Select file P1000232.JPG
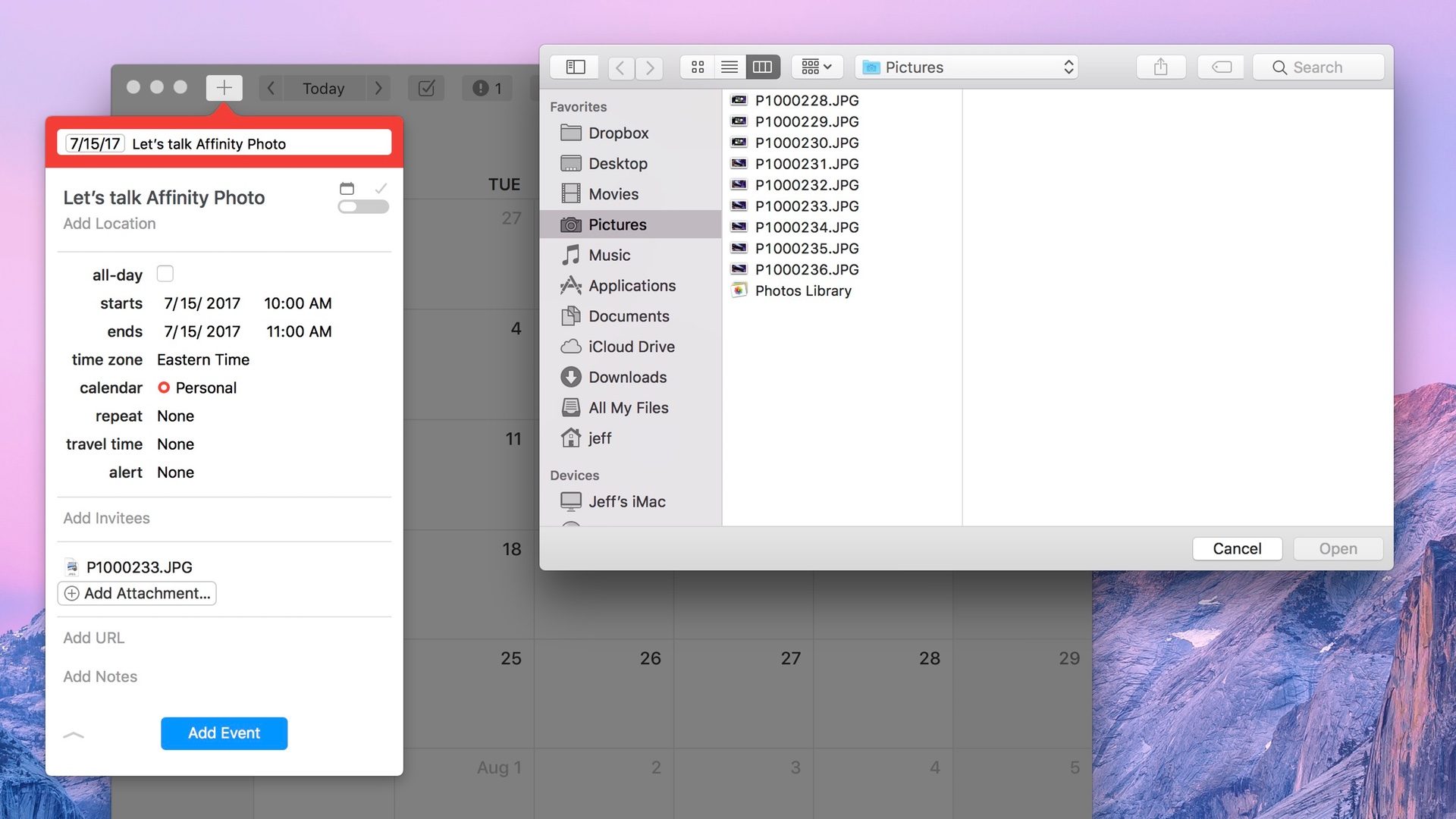Image resolution: width=1456 pixels, height=819 pixels. [842, 185]
